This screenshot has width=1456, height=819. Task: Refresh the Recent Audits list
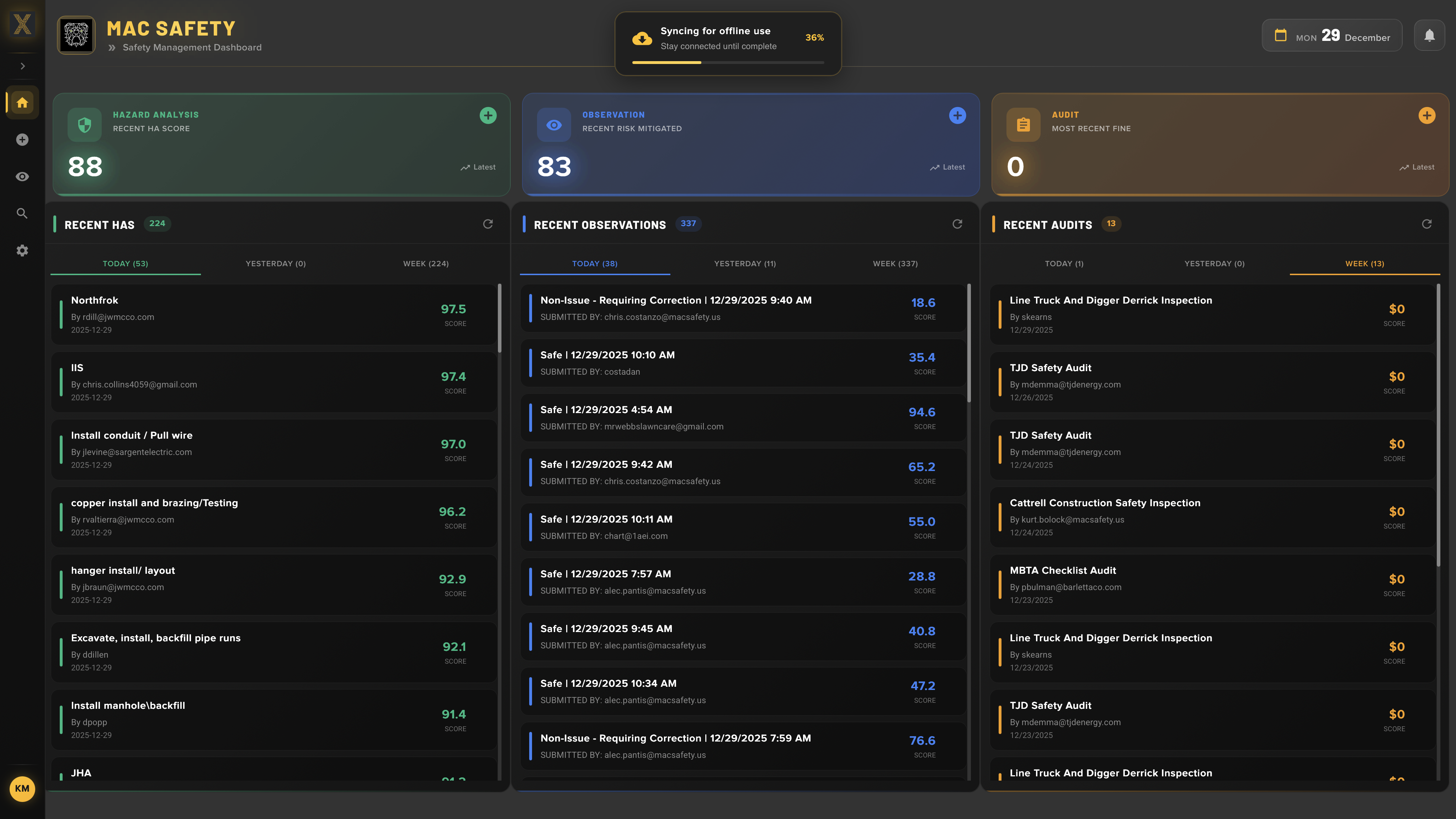[1426, 224]
